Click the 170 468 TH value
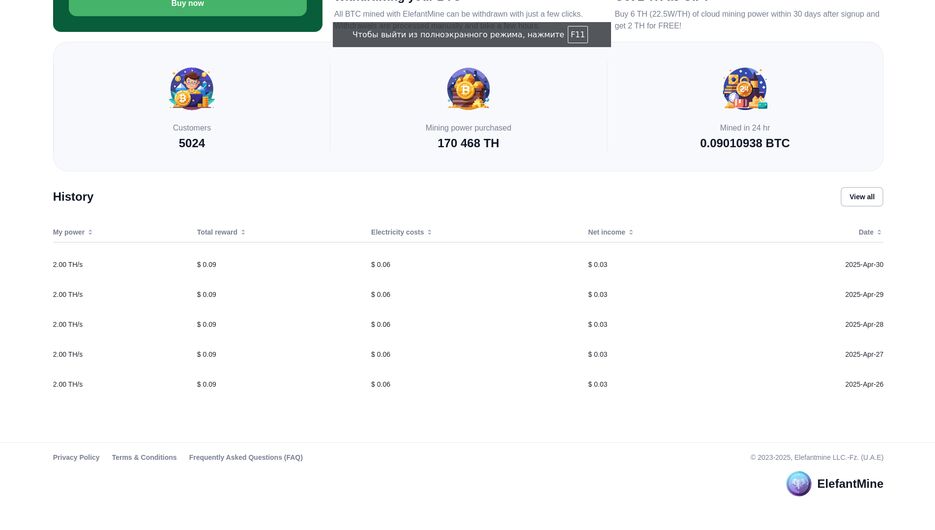Viewport: 935px width, 530px height. [x=468, y=143]
